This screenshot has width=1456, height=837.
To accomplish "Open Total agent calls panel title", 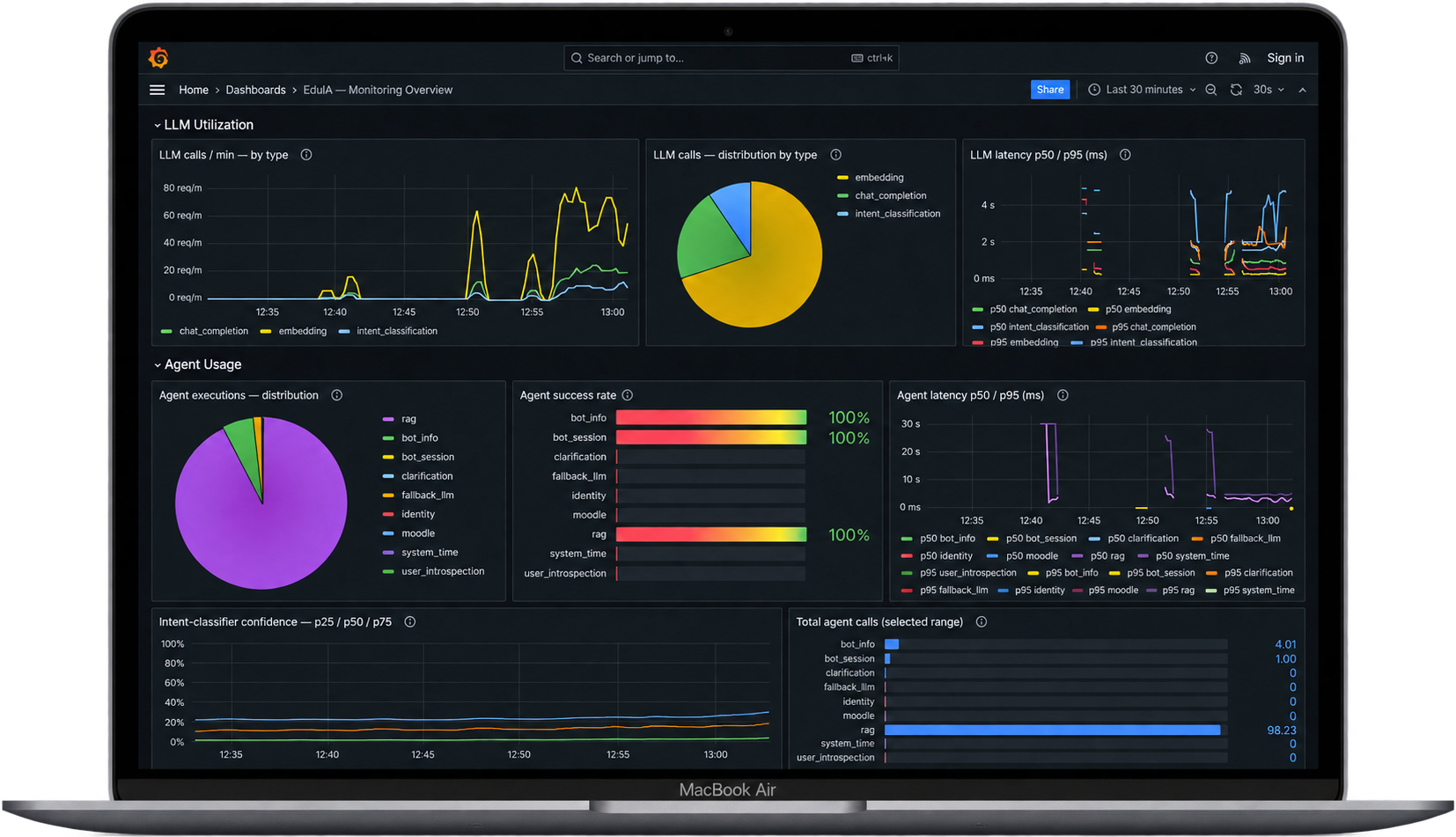I will pos(879,621).
